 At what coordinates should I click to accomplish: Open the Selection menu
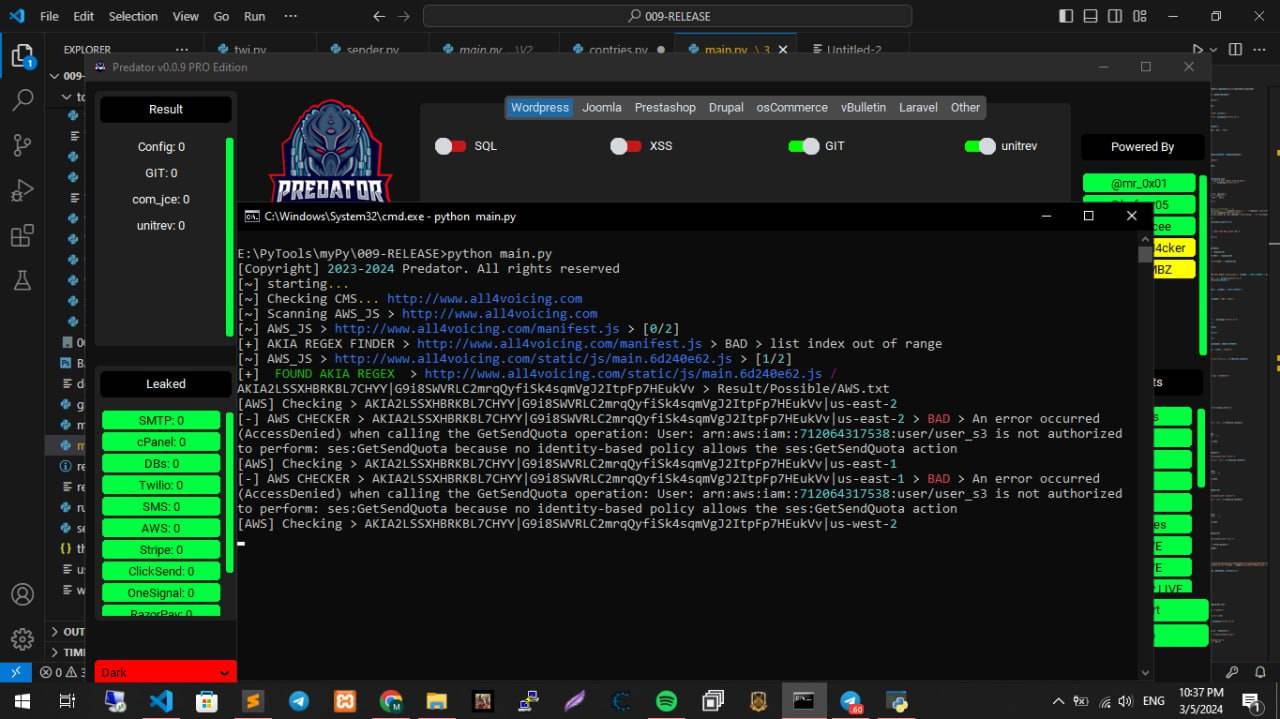(x=133, y=16)
